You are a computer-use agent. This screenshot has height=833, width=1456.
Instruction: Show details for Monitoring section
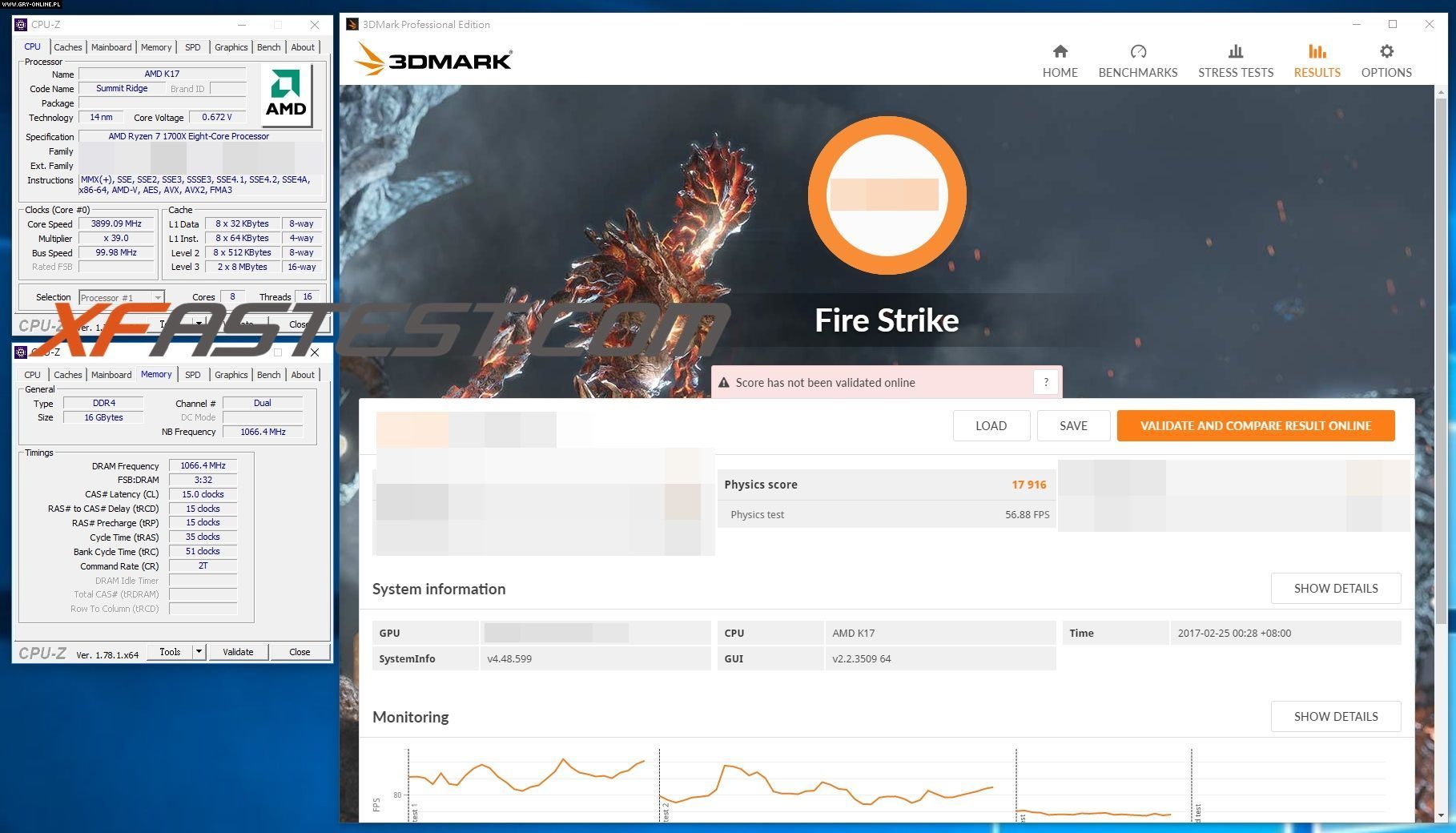coord(1335,717)
